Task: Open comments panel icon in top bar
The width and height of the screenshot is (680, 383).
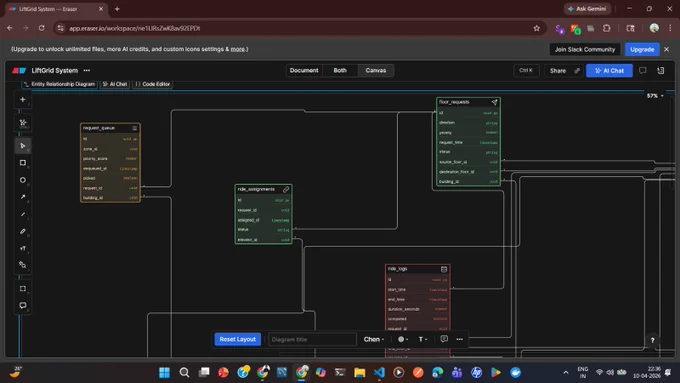Action: pos(642,70)
